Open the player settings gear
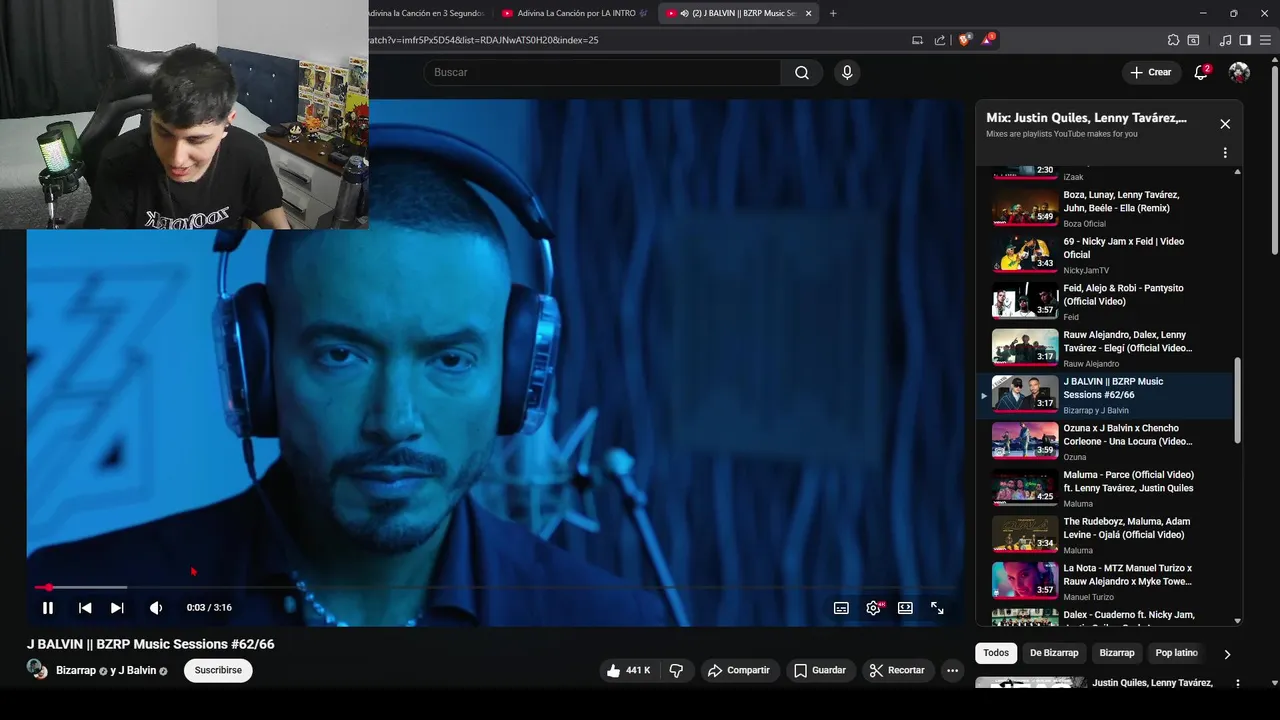This screenshot has width=1280, height=720. click(874, 608)
